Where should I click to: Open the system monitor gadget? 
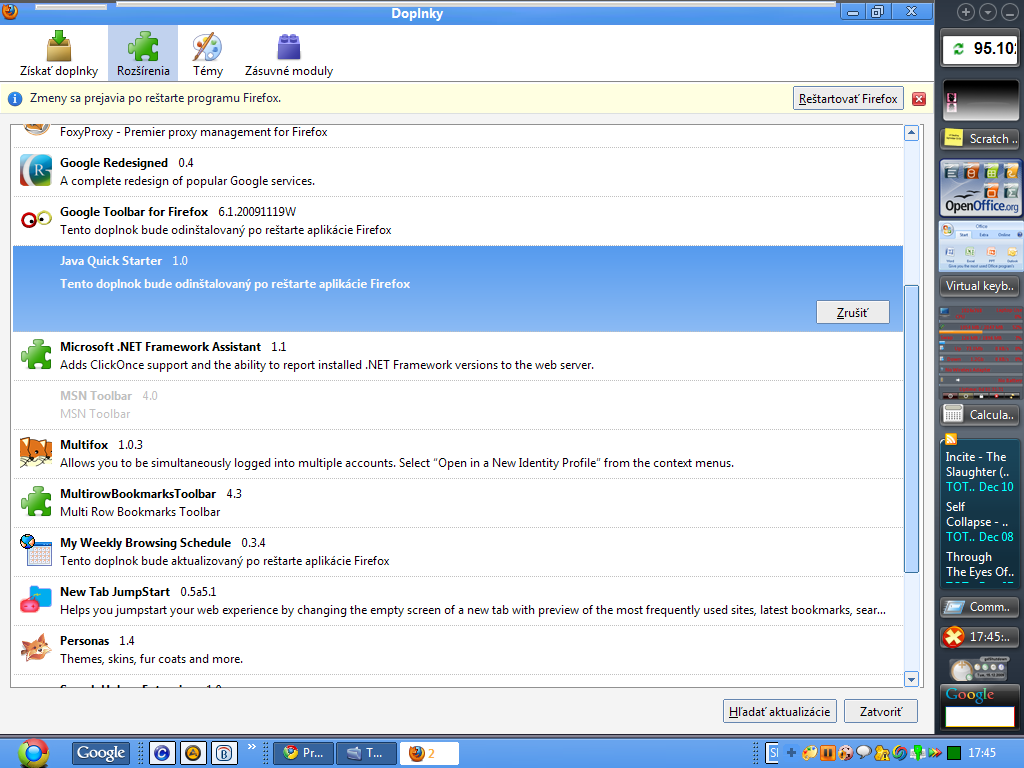(x=981, y=353)
